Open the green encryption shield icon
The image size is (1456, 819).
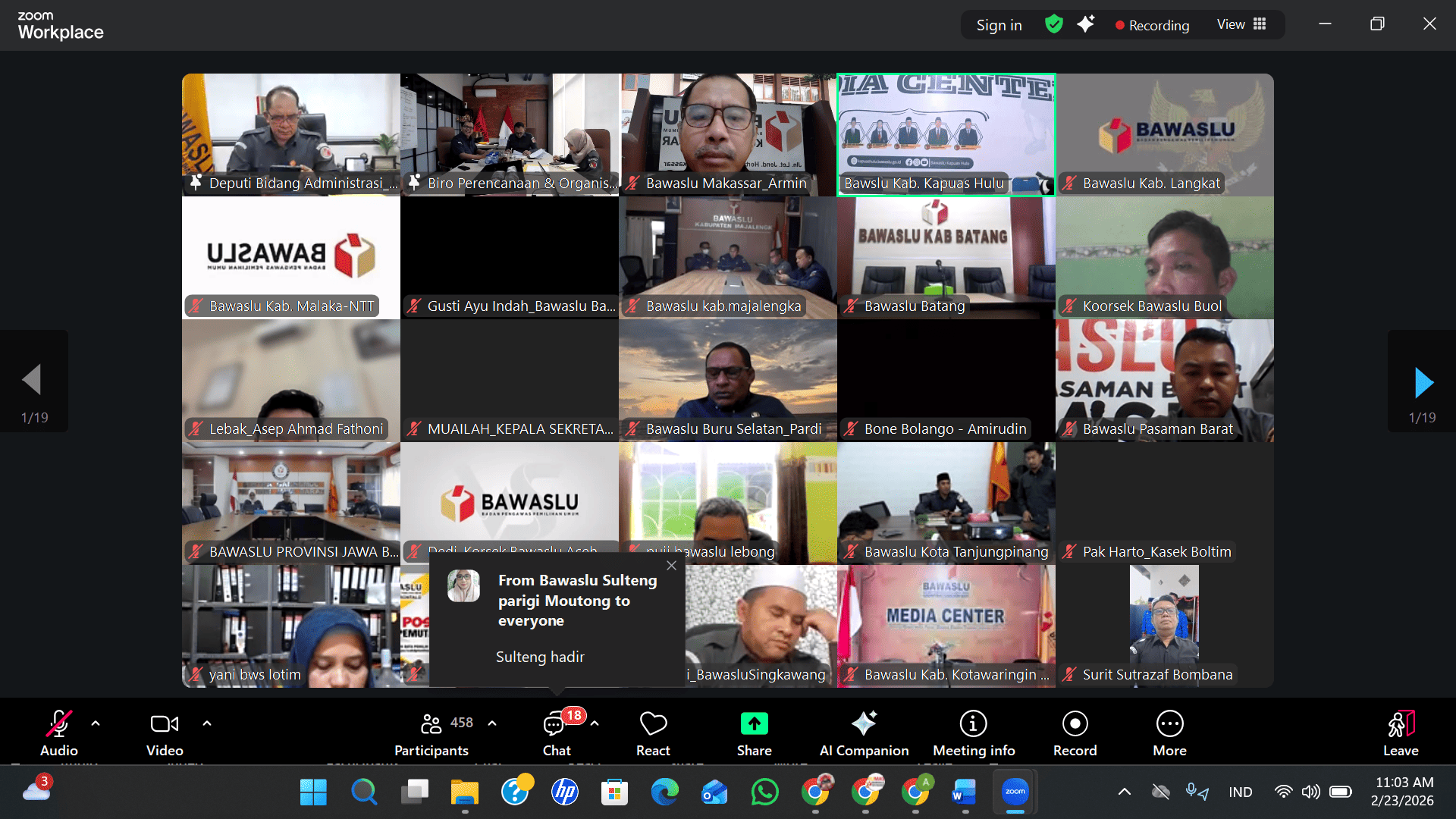[x=1053, y=24]
